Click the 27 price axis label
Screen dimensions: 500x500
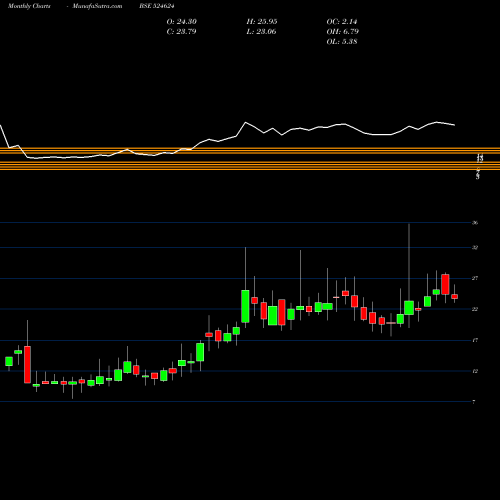pyautogui.click(x=475, y=278)
